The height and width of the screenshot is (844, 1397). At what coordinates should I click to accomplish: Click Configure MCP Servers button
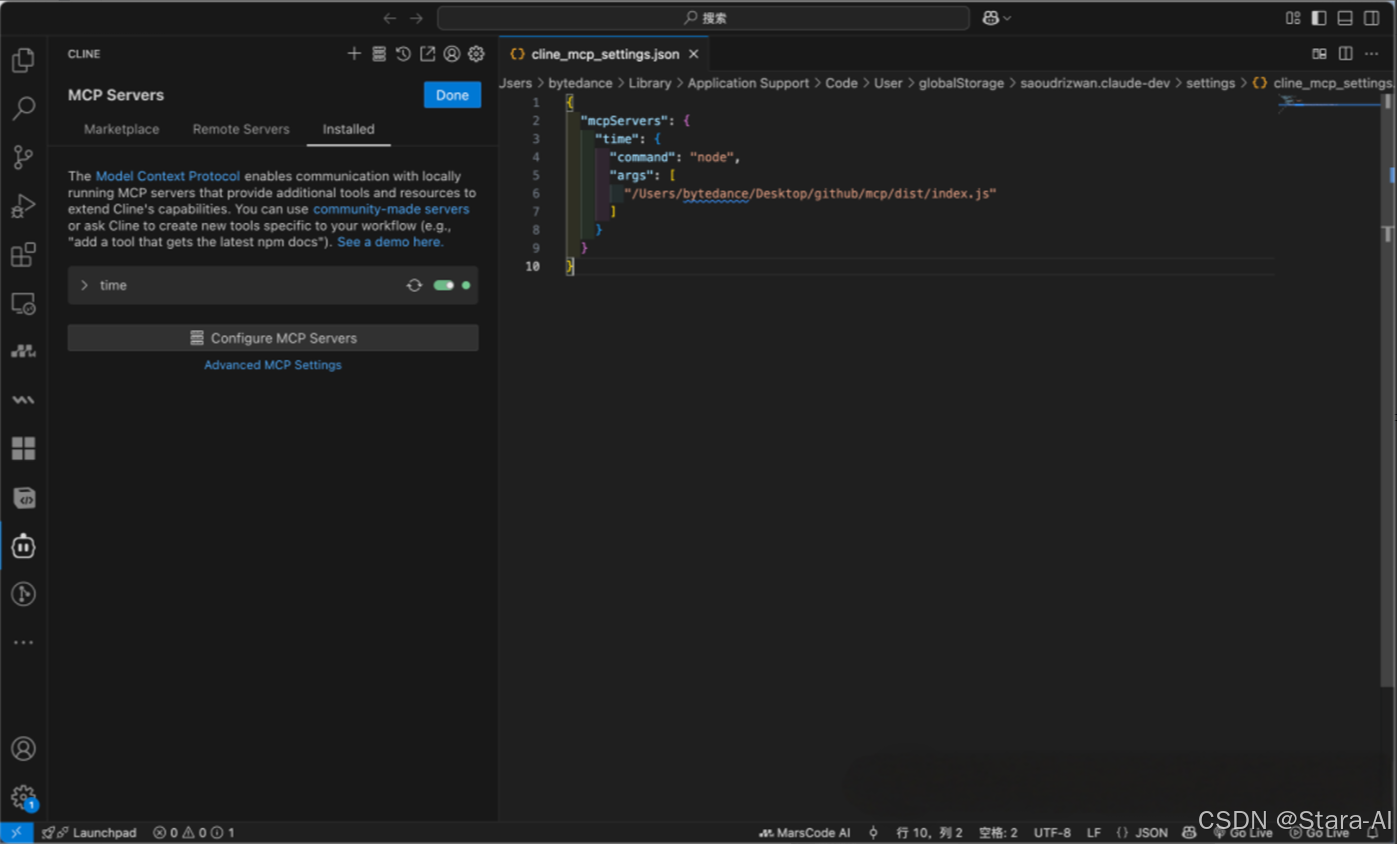(x=273, y=338)
